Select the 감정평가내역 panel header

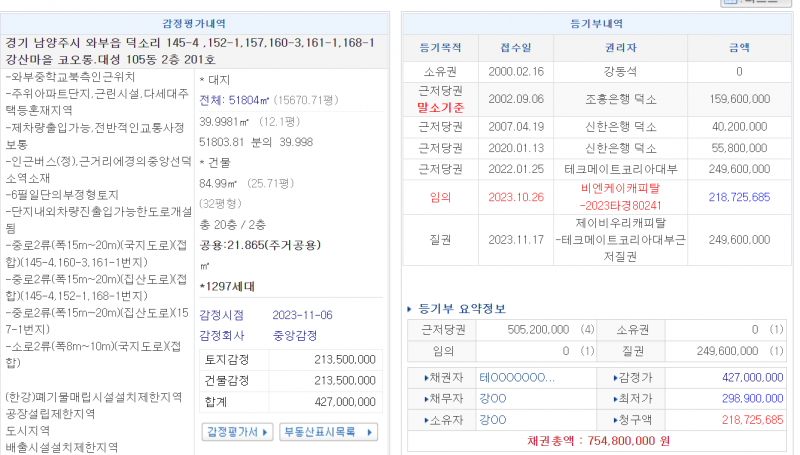click(x=193, y=22)
